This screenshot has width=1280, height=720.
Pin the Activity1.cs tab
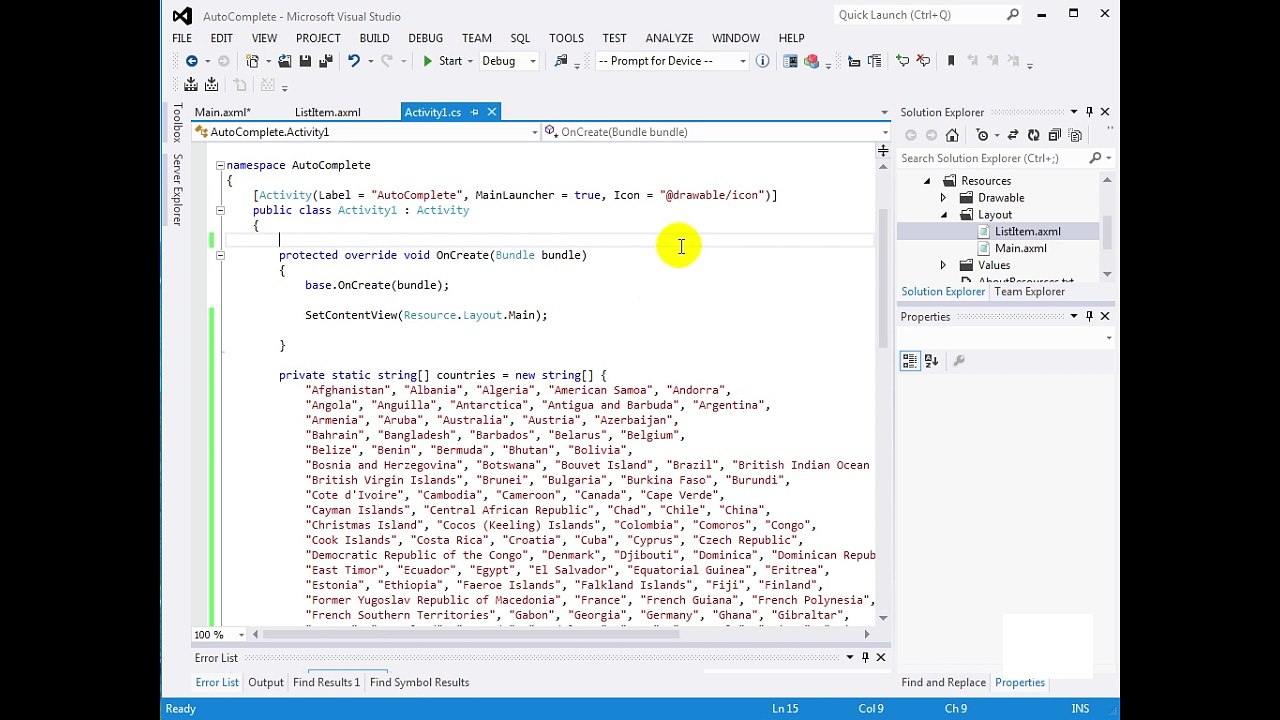tap(474, 112)
